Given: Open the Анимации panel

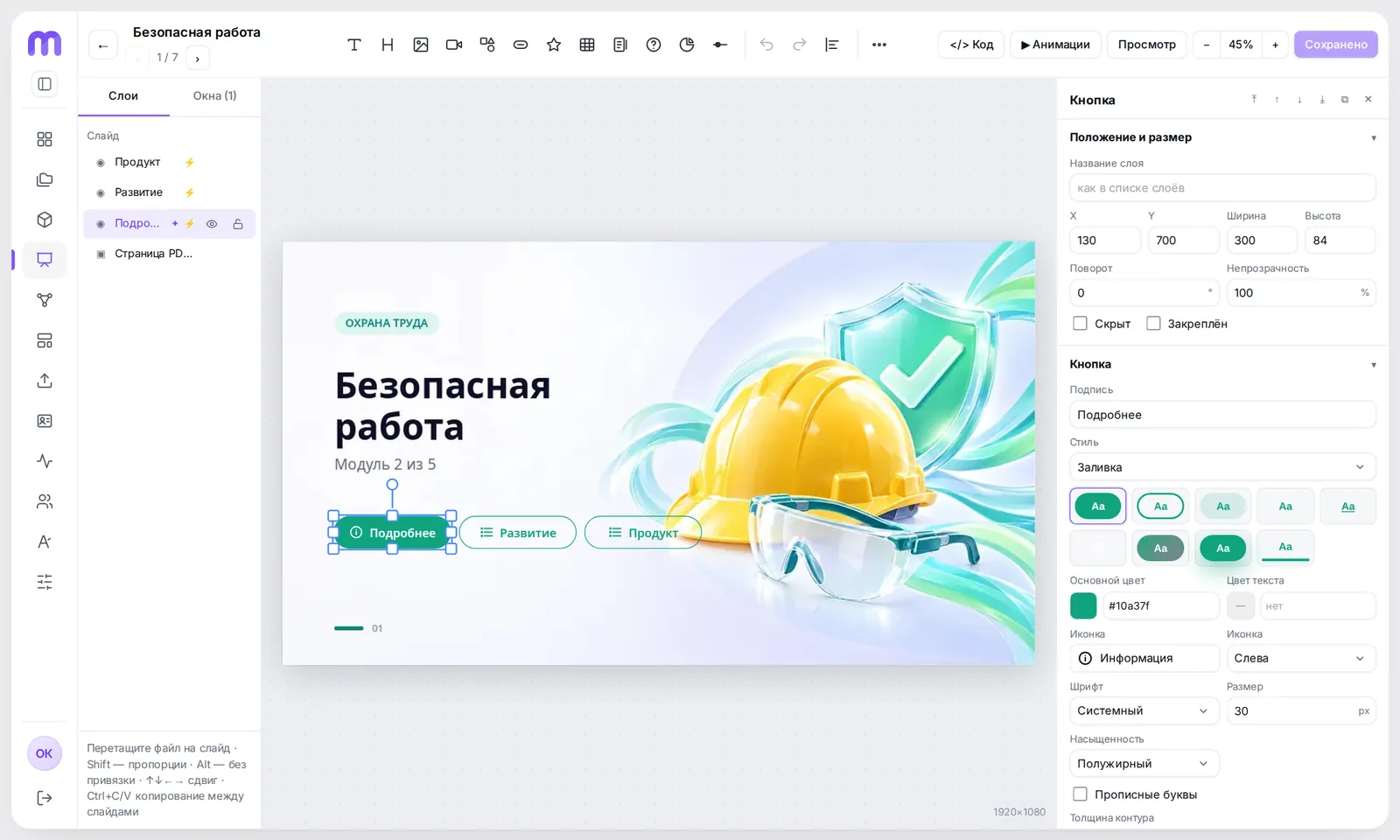Looking at the screenshot, I should click(x=1055, y=45).
